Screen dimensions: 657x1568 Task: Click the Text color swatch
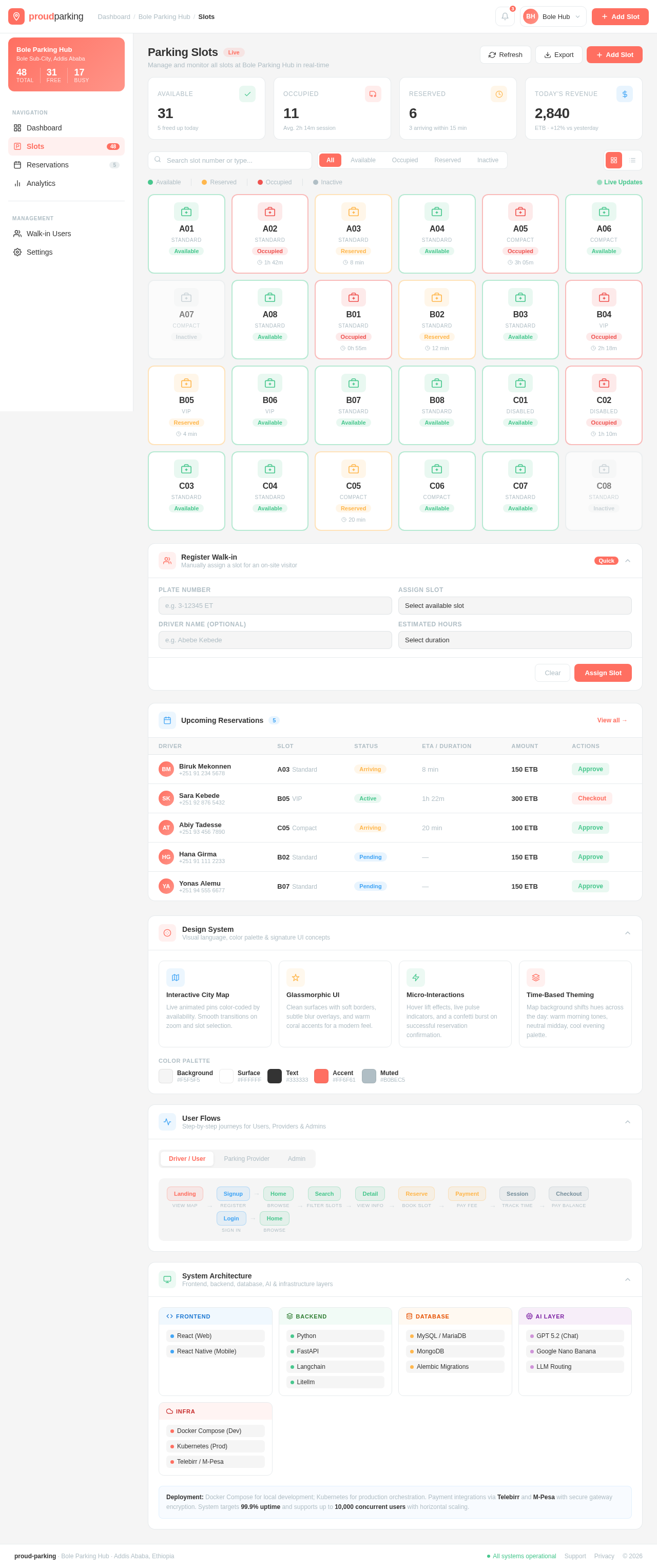click(x=275, y=1076)
